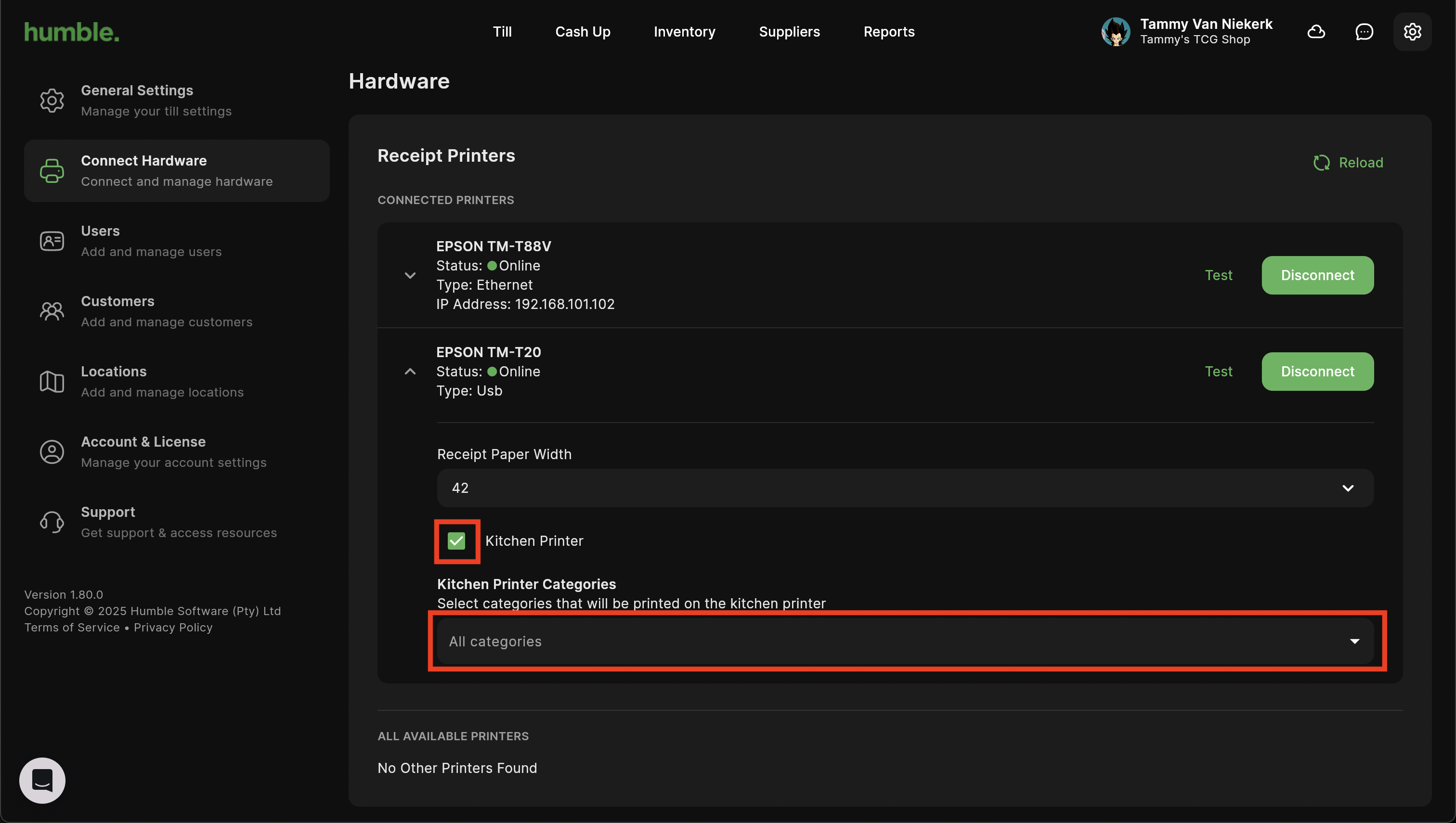Open the chat messages icon
Viewport: 1456px width, 823px height.
(x=1364, y=32)
